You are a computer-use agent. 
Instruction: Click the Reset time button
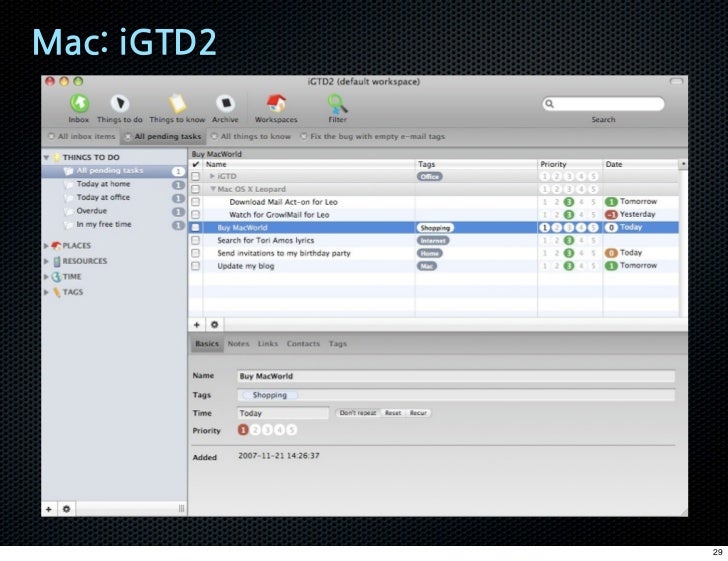(x=393, y=413)
